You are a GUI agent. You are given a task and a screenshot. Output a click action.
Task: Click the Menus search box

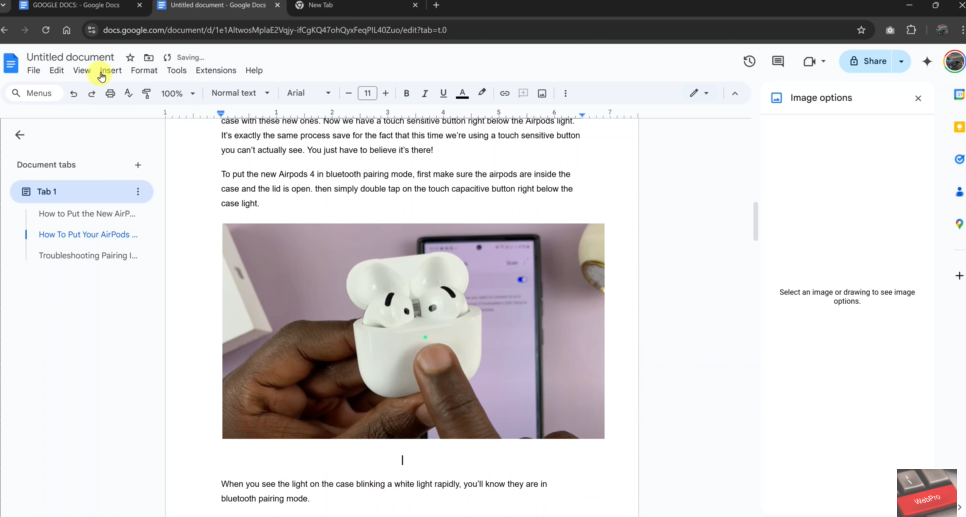click(x=34, y=93)
